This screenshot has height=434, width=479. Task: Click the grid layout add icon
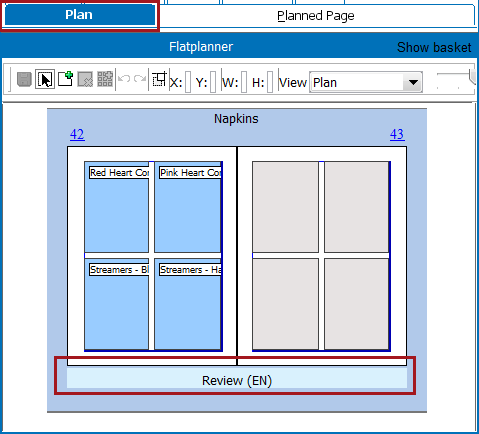(105, 79)
